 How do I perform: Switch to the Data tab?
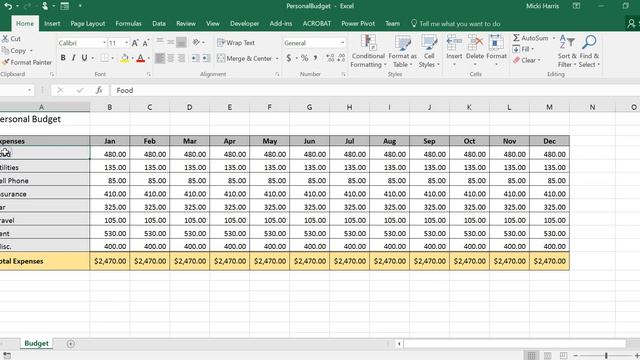click(x=159, y=24)
